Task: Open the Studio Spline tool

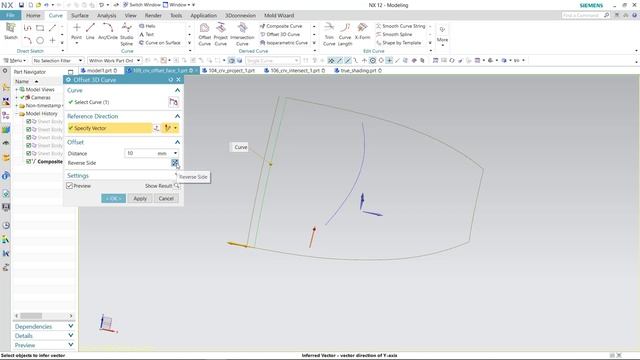Action: tap(127, 34)
